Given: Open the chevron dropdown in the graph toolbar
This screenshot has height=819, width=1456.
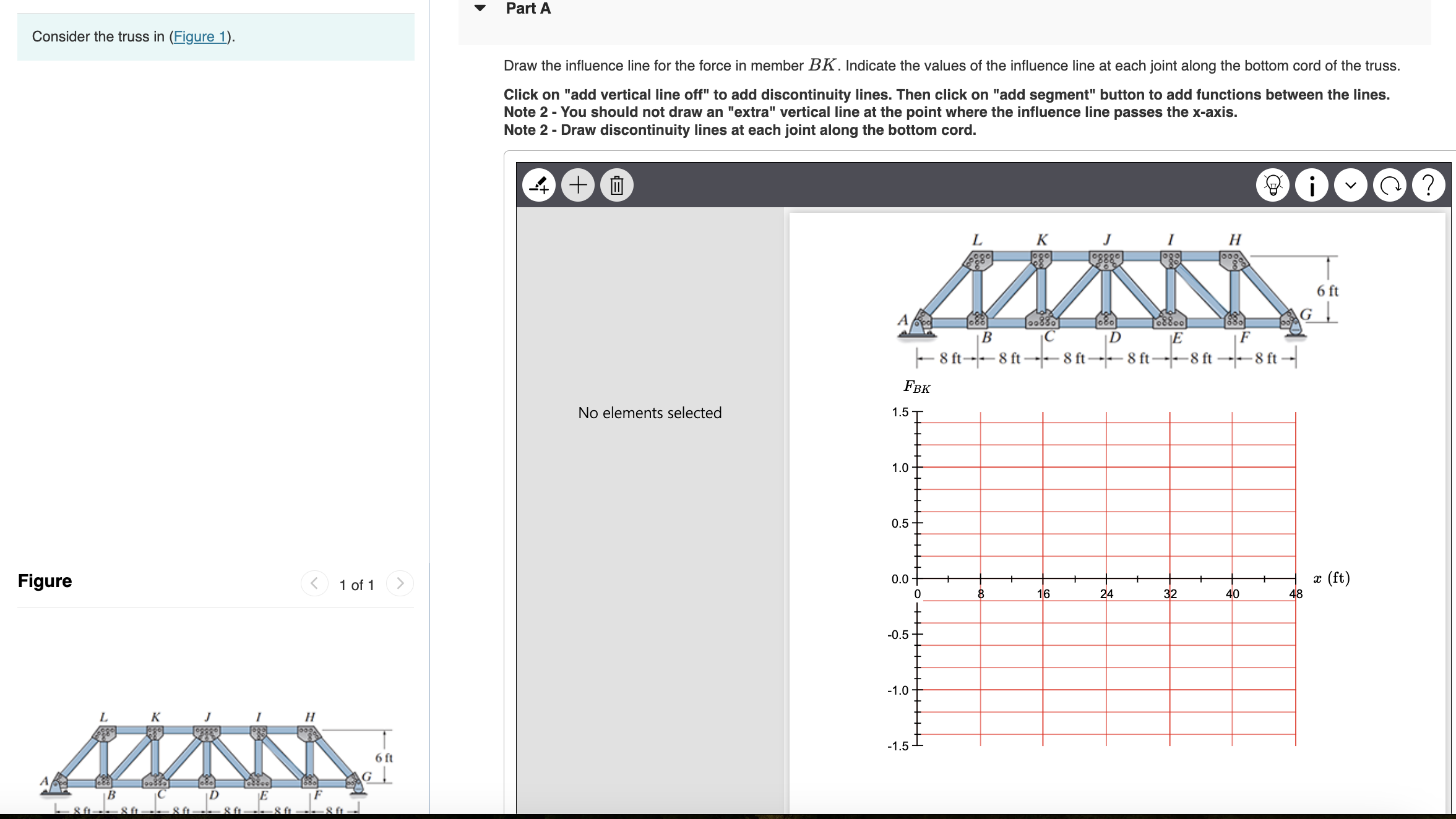Looking at the screenshot, I should point(1351,185).
